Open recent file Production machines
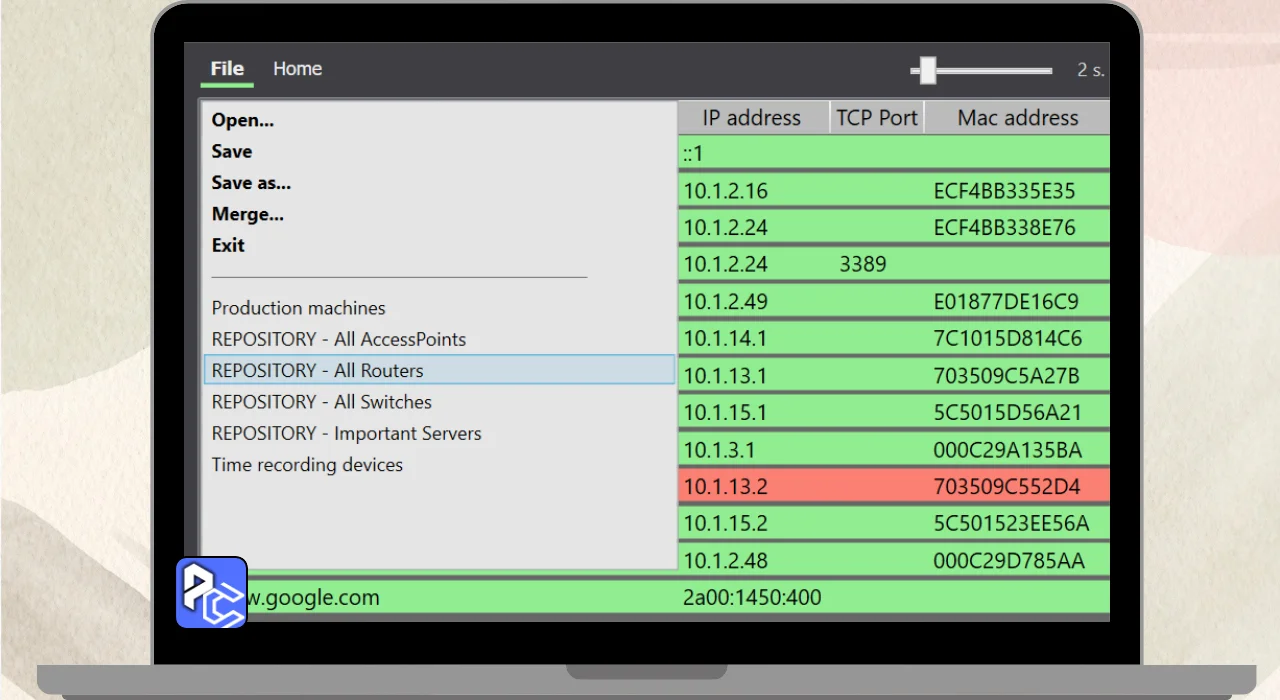 point(298,308)
